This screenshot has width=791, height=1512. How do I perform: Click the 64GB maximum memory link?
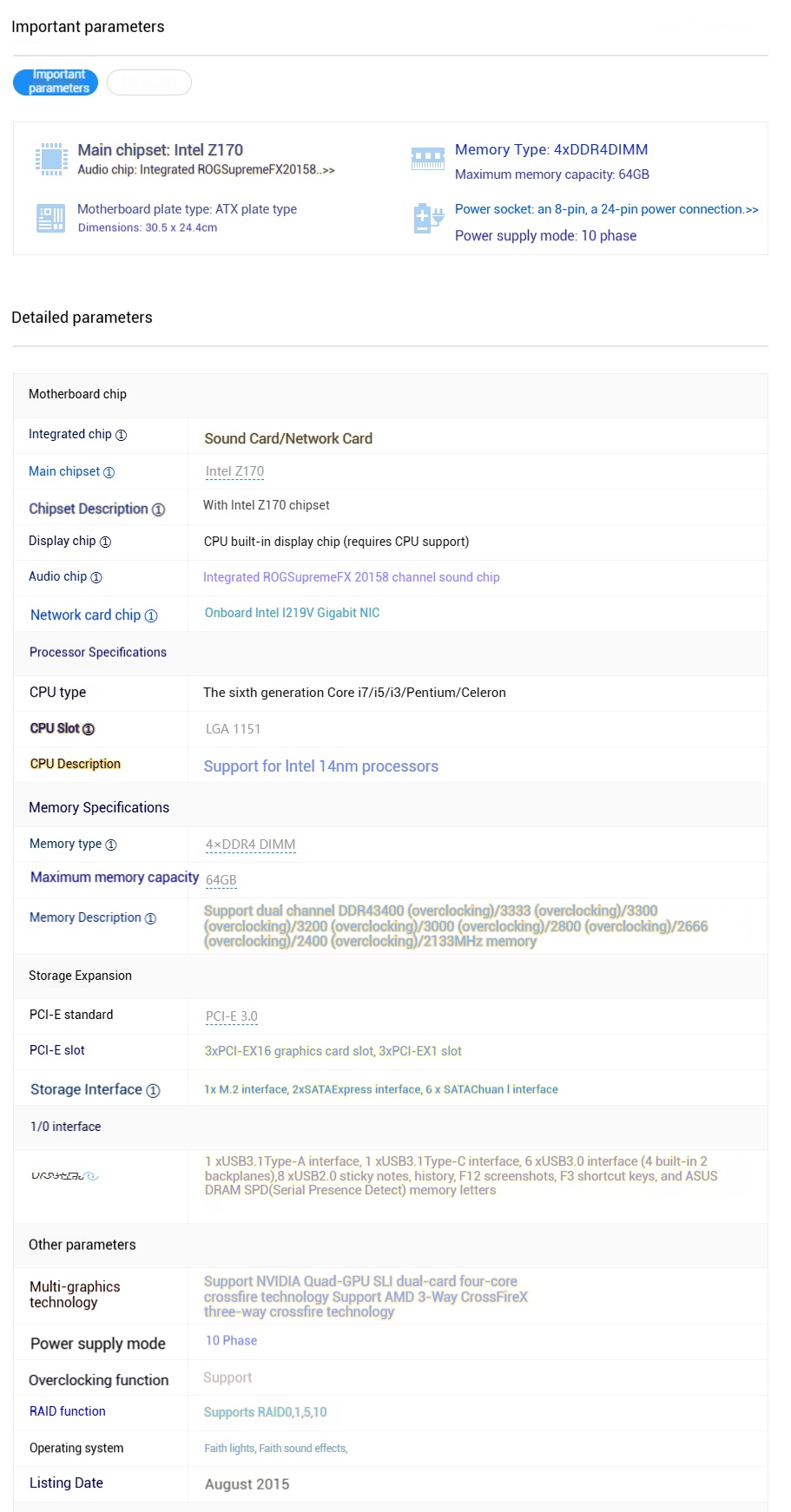(221, 880)
